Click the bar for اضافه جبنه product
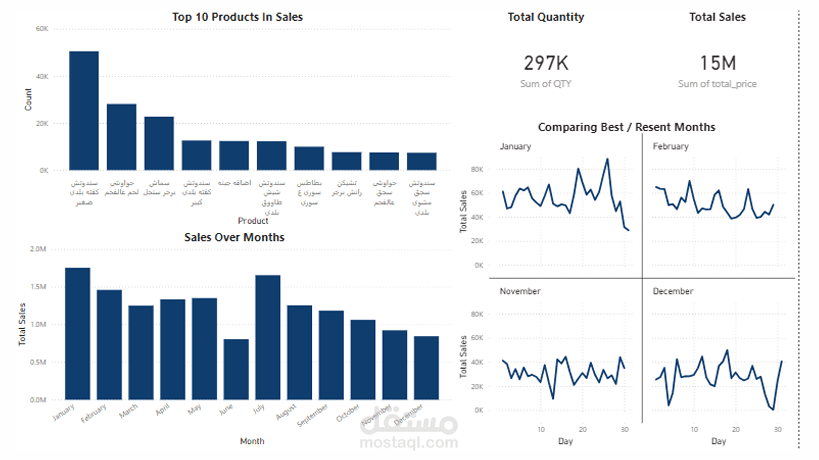 point(234,156)
